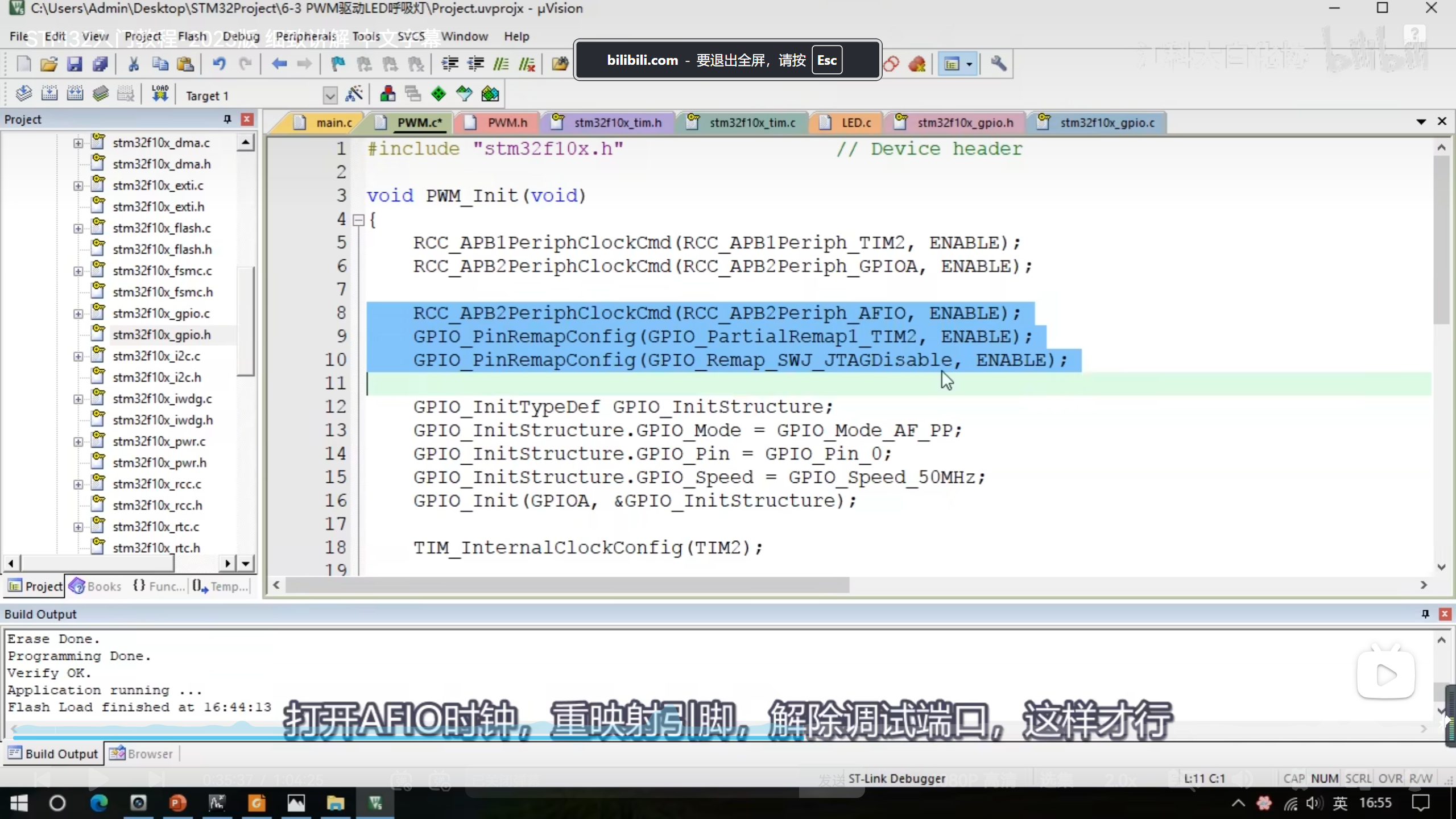This screenshot has width=1456, height=819.
Task: Open the editor tab list dropdown arrow
Action: click(x=1421, y=122)
